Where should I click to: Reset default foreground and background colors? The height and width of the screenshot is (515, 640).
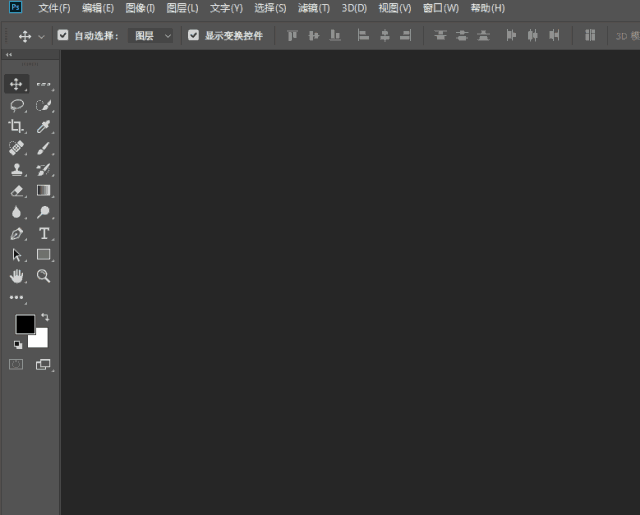pyautogui.click(x=18, y=345)
